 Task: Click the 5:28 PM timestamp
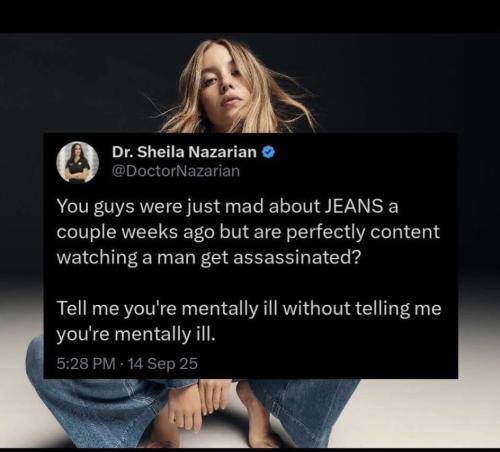coord(86,363)
